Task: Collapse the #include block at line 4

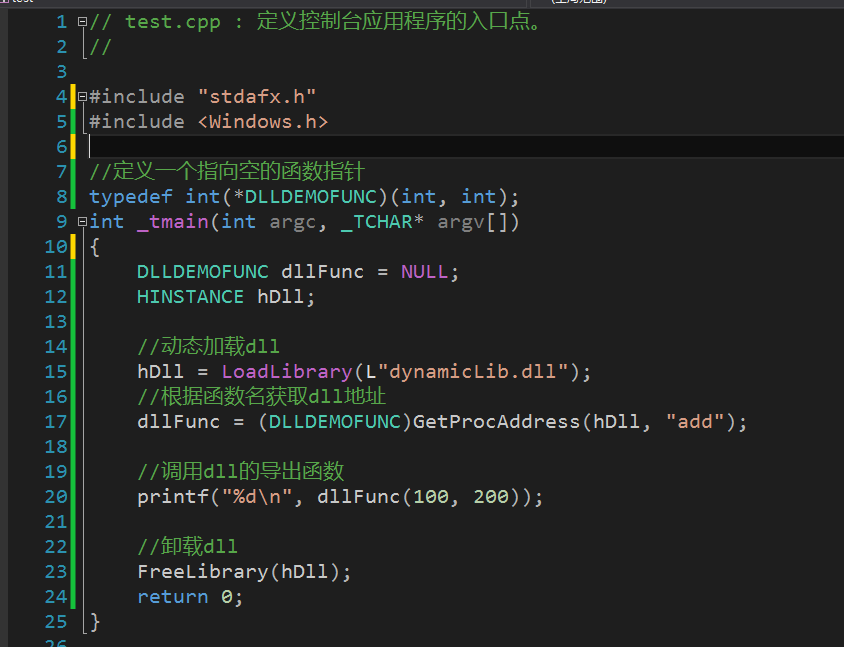Action: 82,97
